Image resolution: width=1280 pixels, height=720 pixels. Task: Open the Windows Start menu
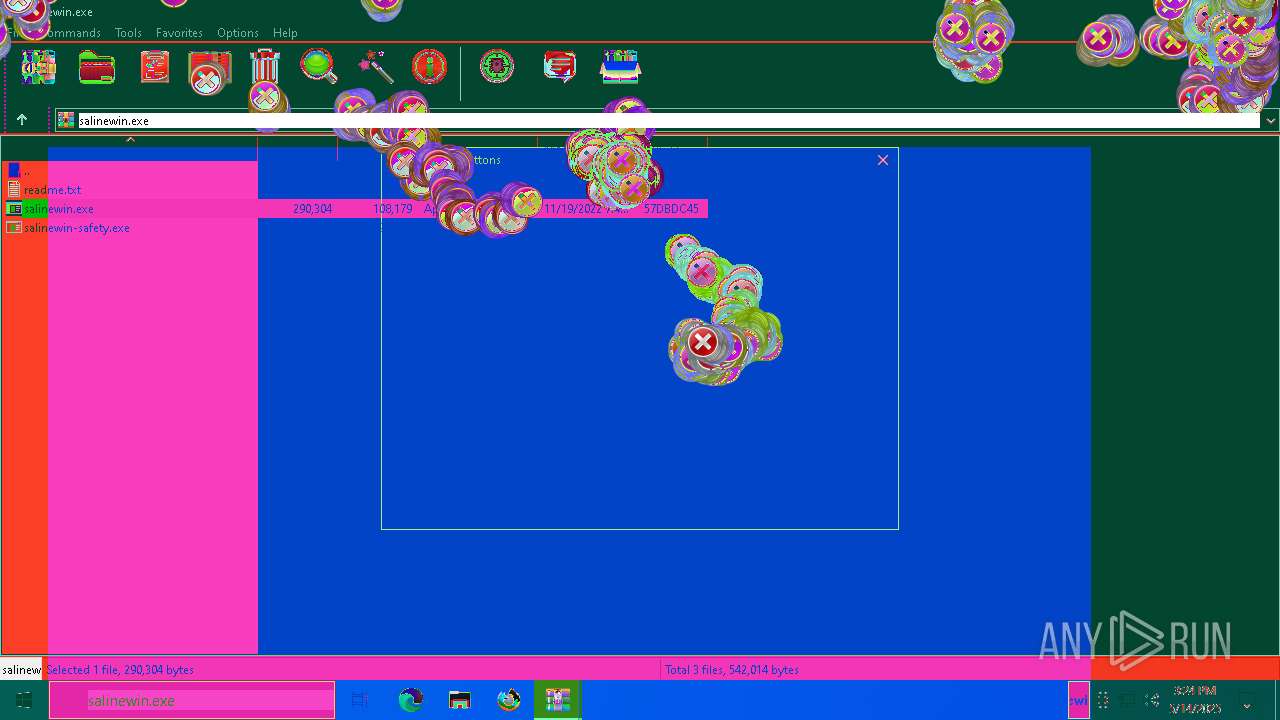(x=24, y=700)
